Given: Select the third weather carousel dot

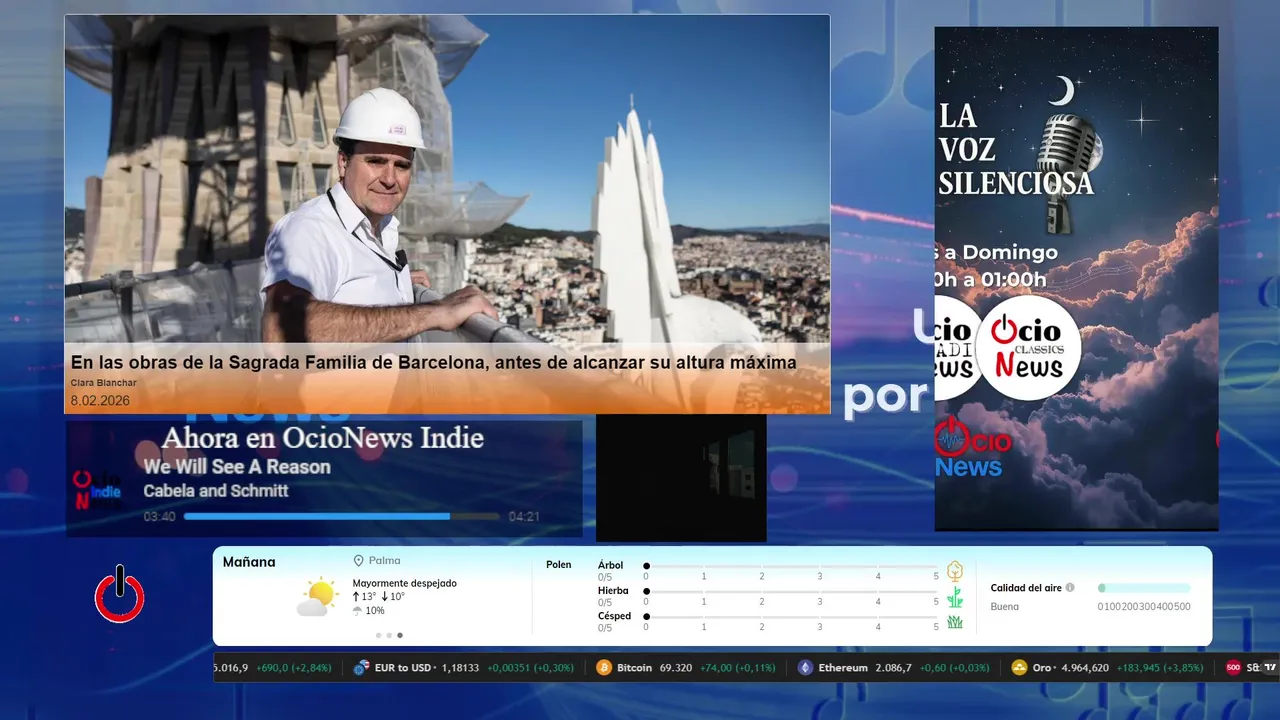Looking at the screenshot, I should coord(400,635).
